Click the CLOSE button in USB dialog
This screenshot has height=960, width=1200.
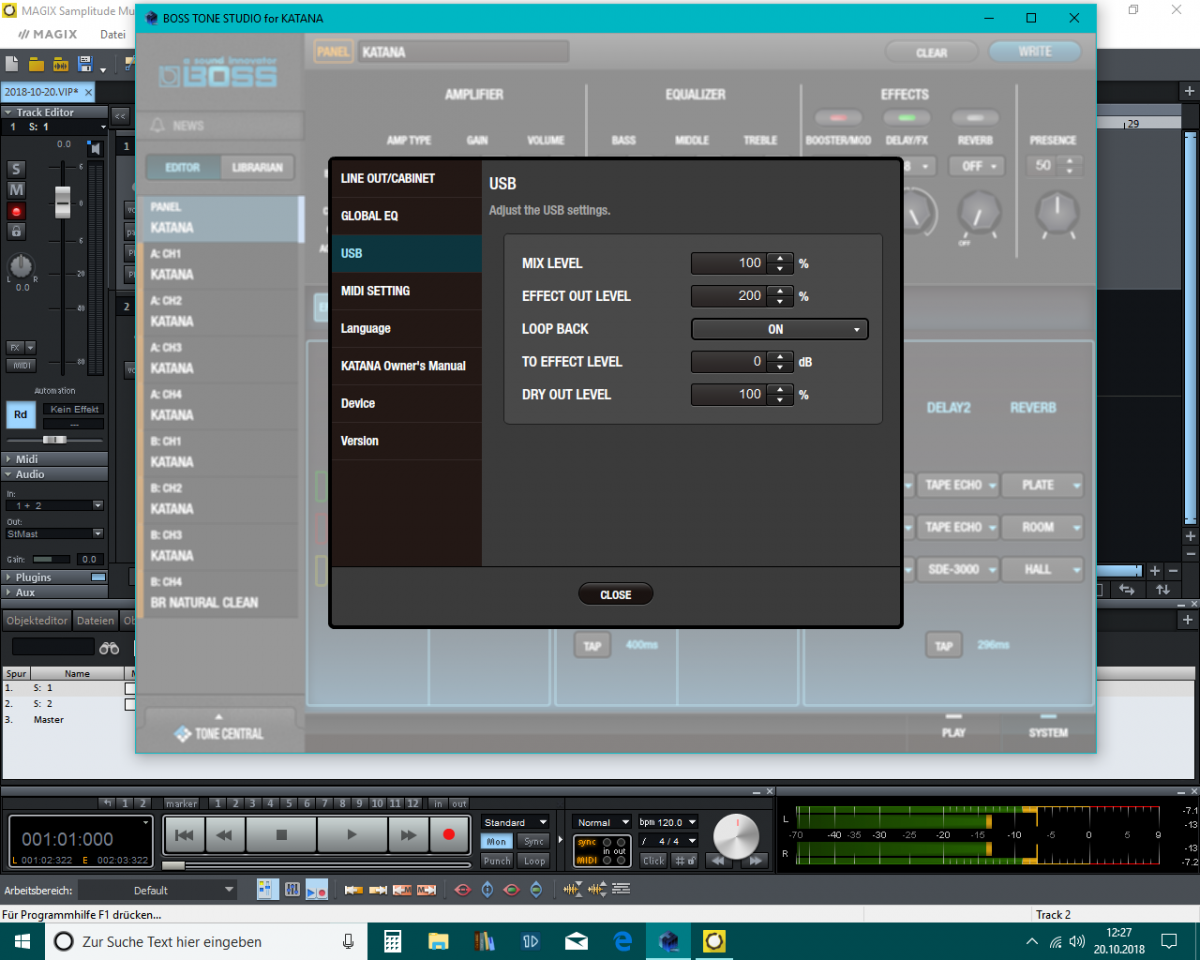tap(616, 595)
